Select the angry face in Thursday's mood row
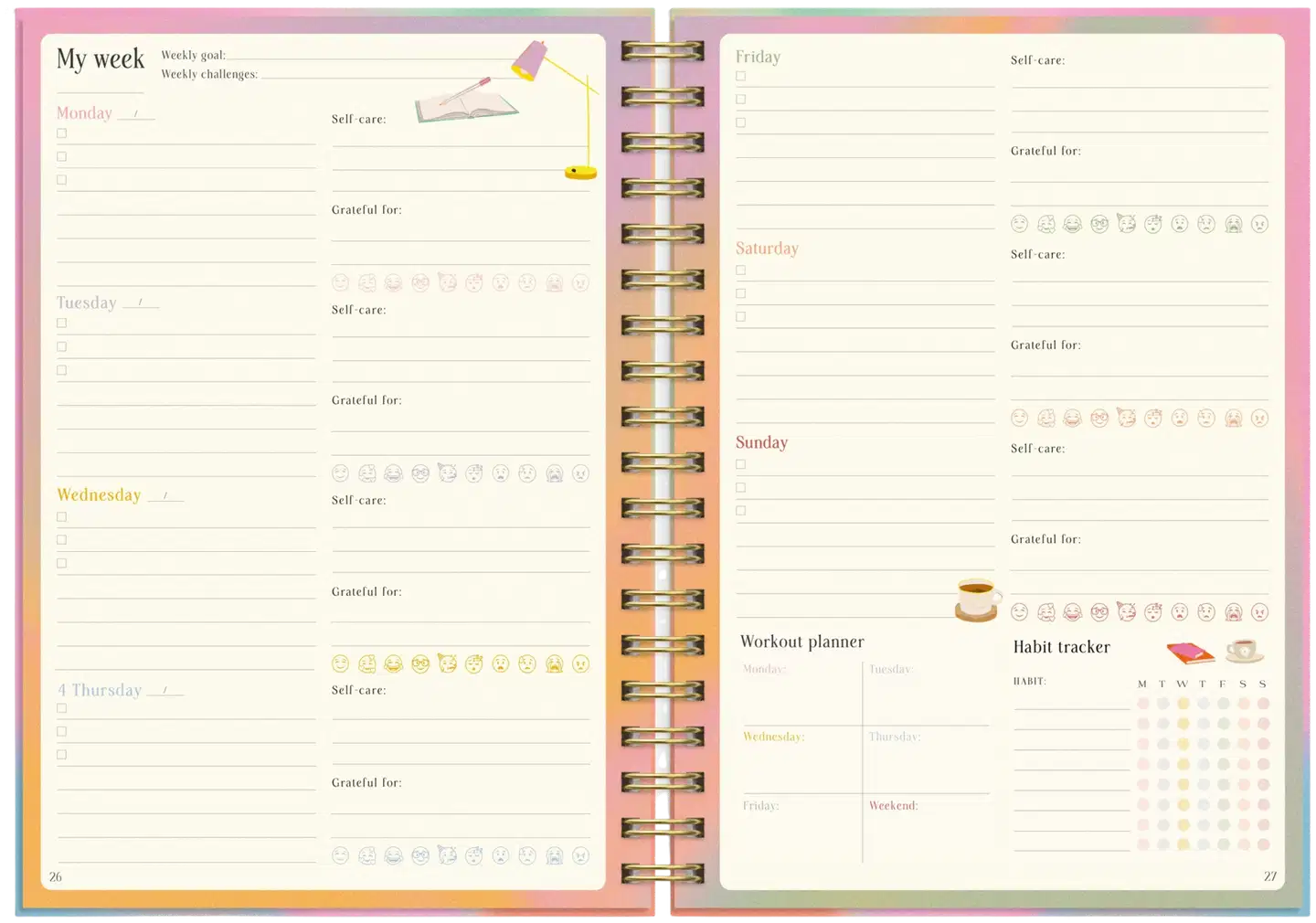 click(x=580, y=855)
